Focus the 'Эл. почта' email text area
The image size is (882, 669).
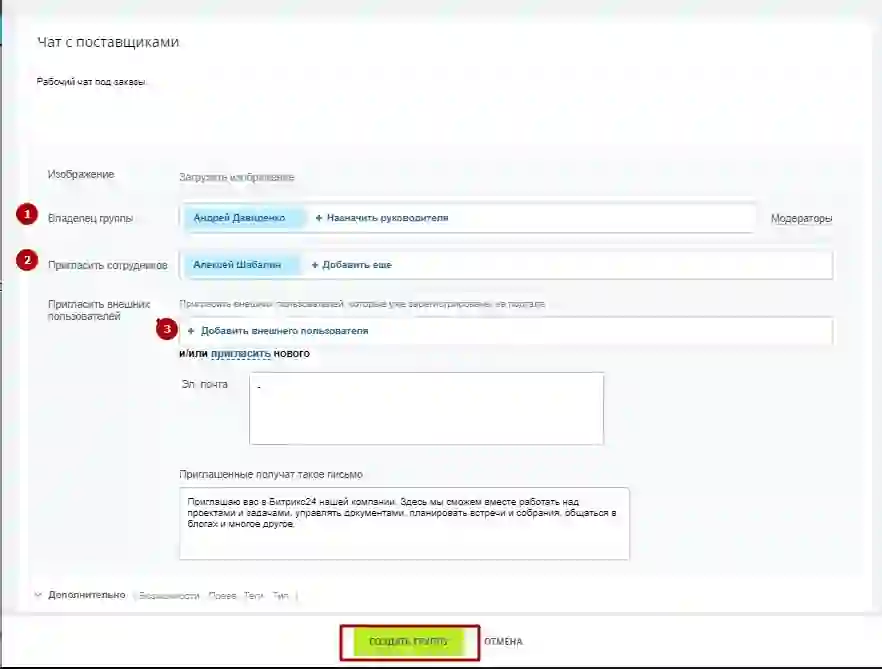(x=426, y=408)
